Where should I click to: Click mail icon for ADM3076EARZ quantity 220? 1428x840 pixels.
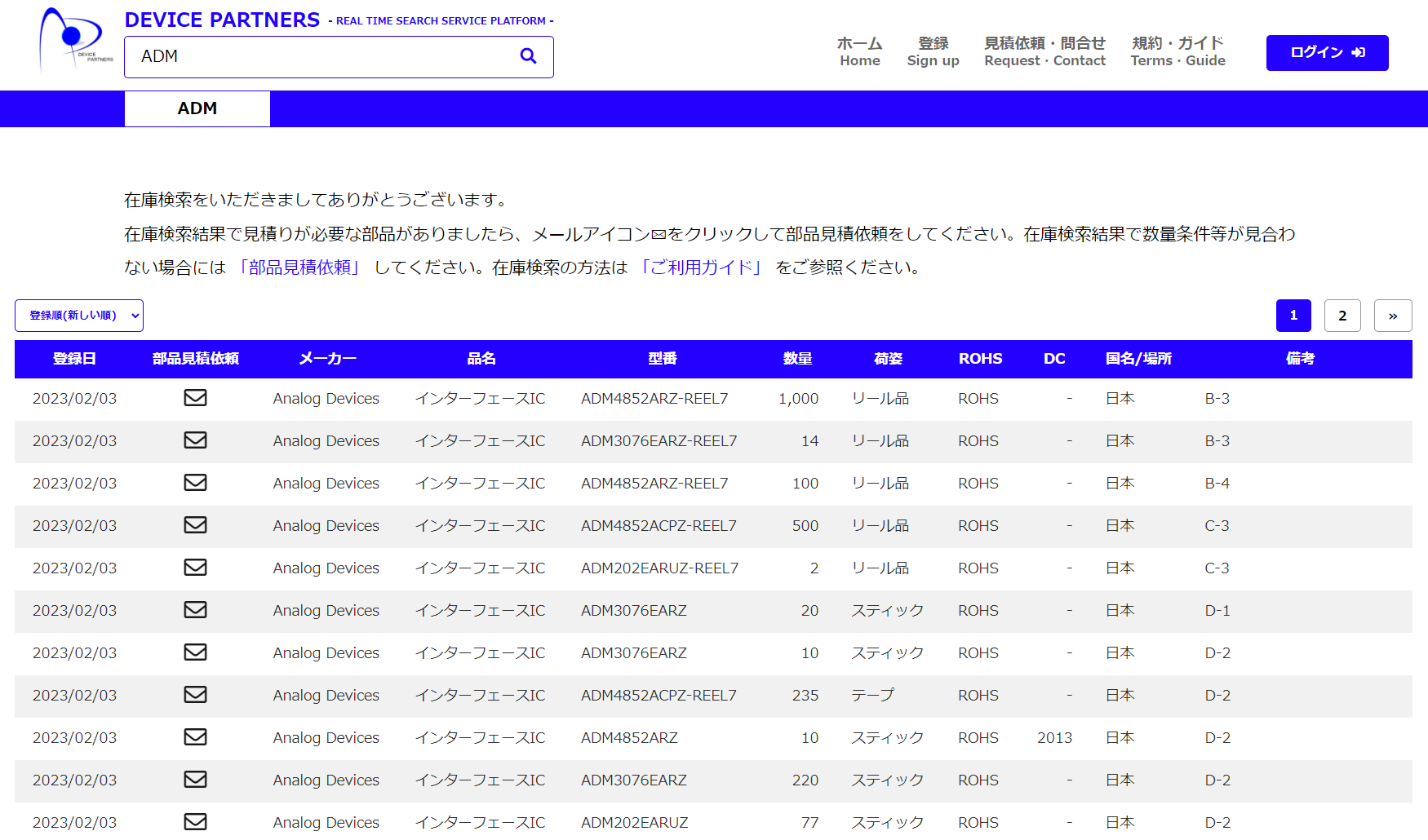(195, 780)
